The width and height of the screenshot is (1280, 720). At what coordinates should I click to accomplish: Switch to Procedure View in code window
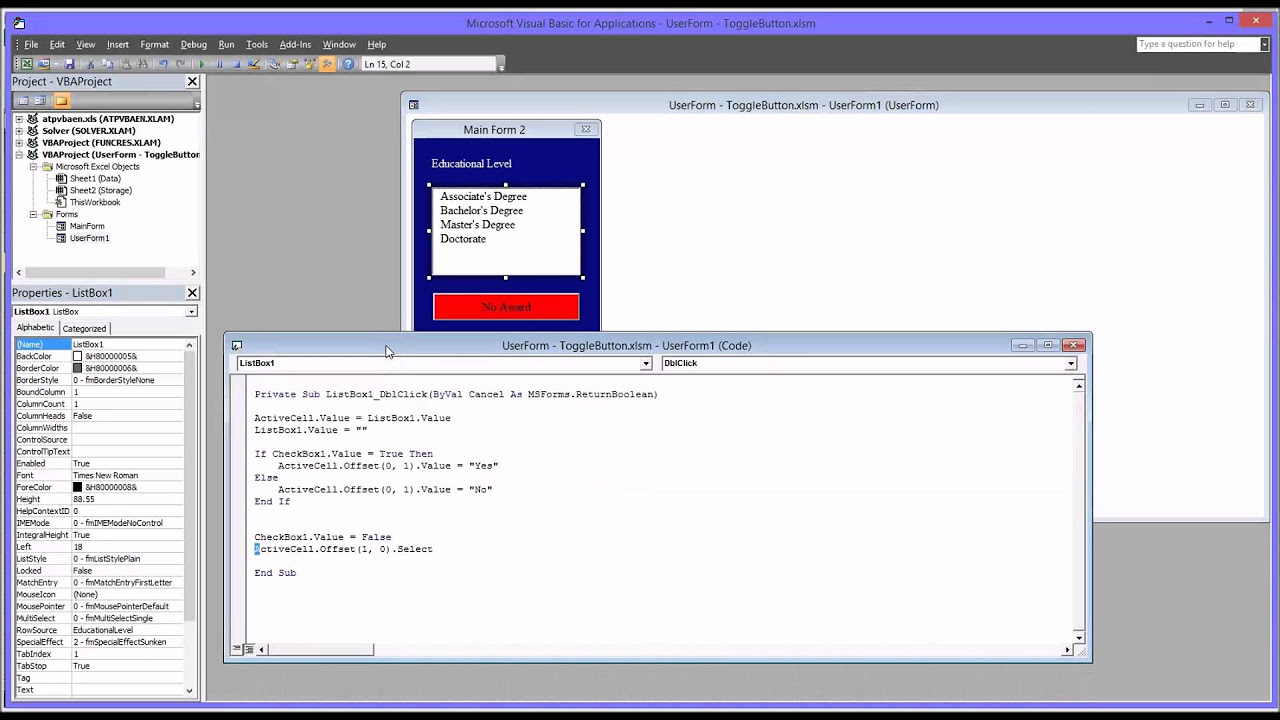237,649
